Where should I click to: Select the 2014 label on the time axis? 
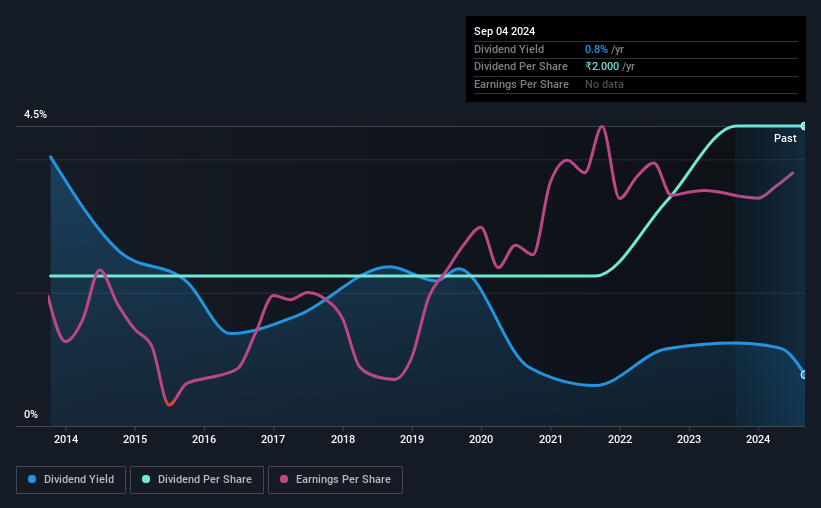66,439
